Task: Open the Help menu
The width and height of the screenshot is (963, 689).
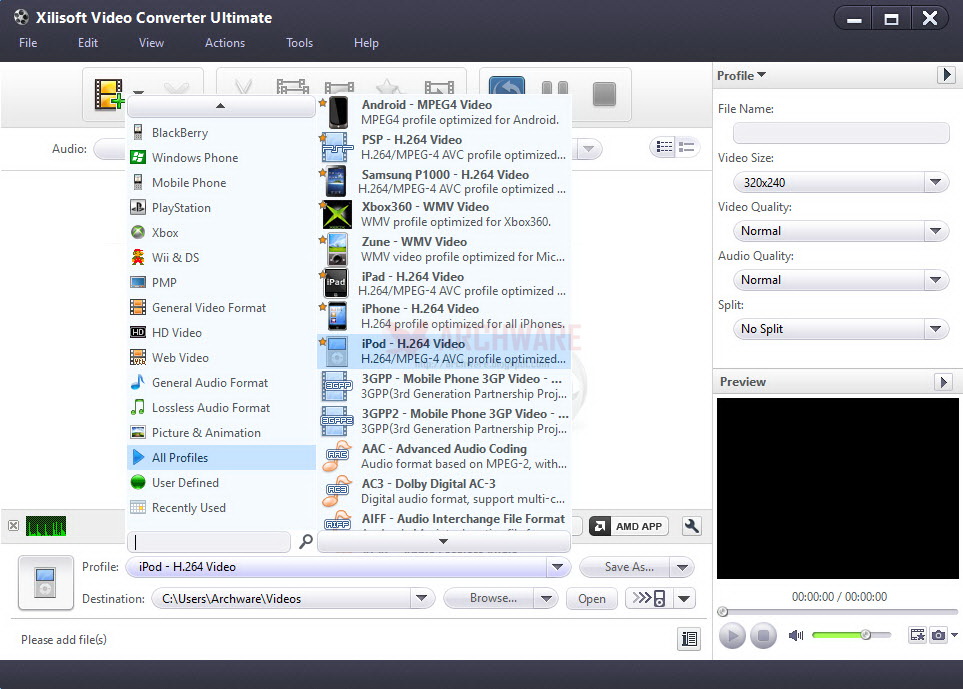Action: pos(366,43)
